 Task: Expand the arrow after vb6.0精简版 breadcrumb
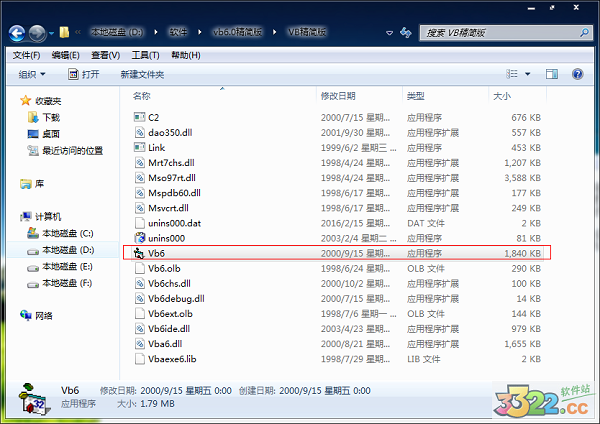pyautogui.click(x=275, y=32)
